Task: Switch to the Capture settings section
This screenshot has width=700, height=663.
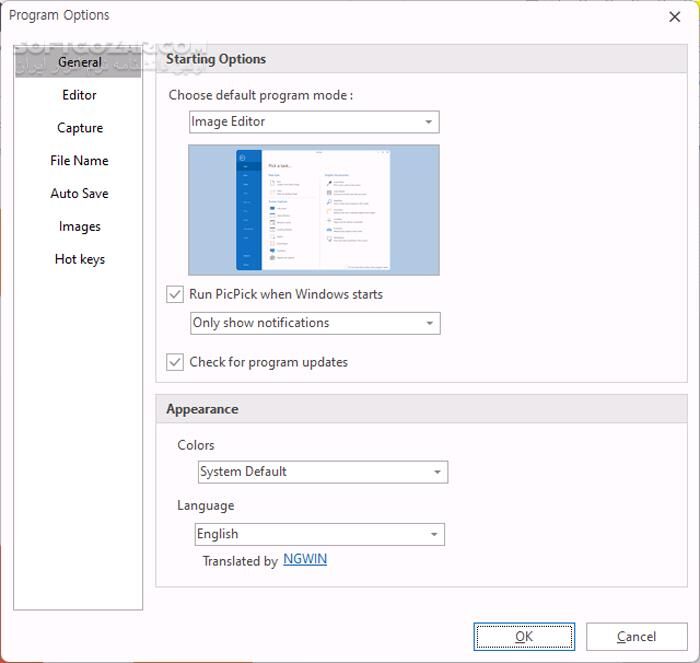Action: pos(79,128)
